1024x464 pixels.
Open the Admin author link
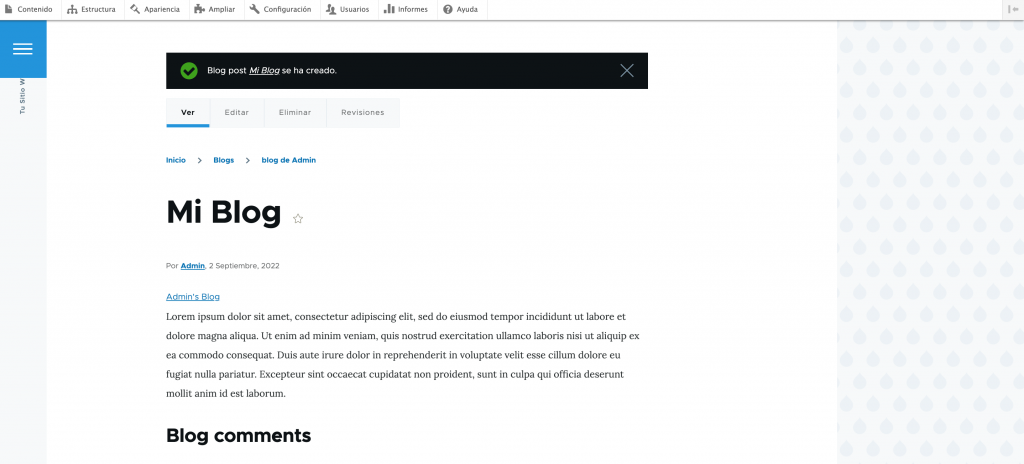tap(193, 266)
